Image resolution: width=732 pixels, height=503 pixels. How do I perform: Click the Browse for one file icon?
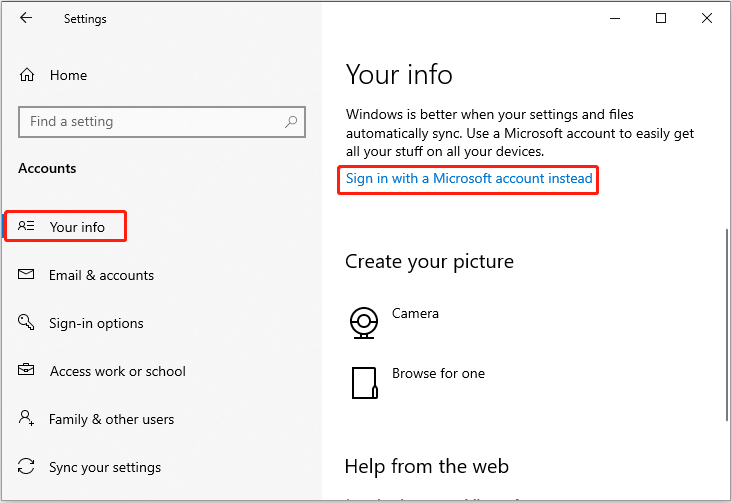(364, 383)
